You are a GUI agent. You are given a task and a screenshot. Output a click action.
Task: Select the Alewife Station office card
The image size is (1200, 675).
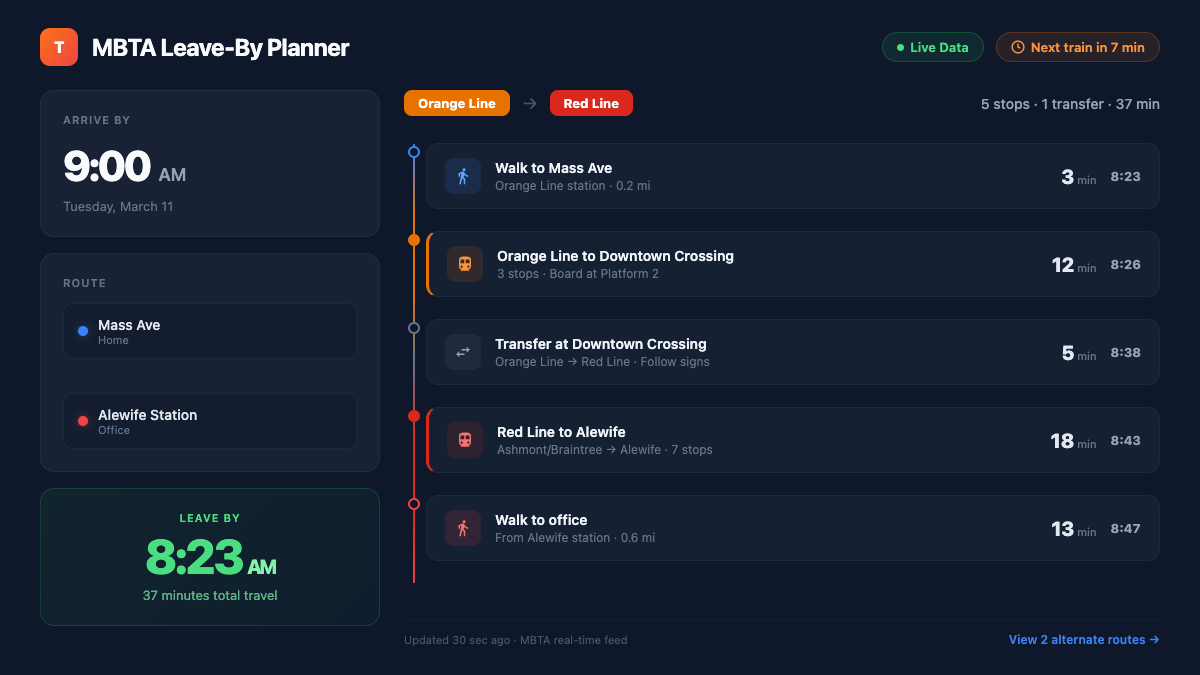[210, 421]
